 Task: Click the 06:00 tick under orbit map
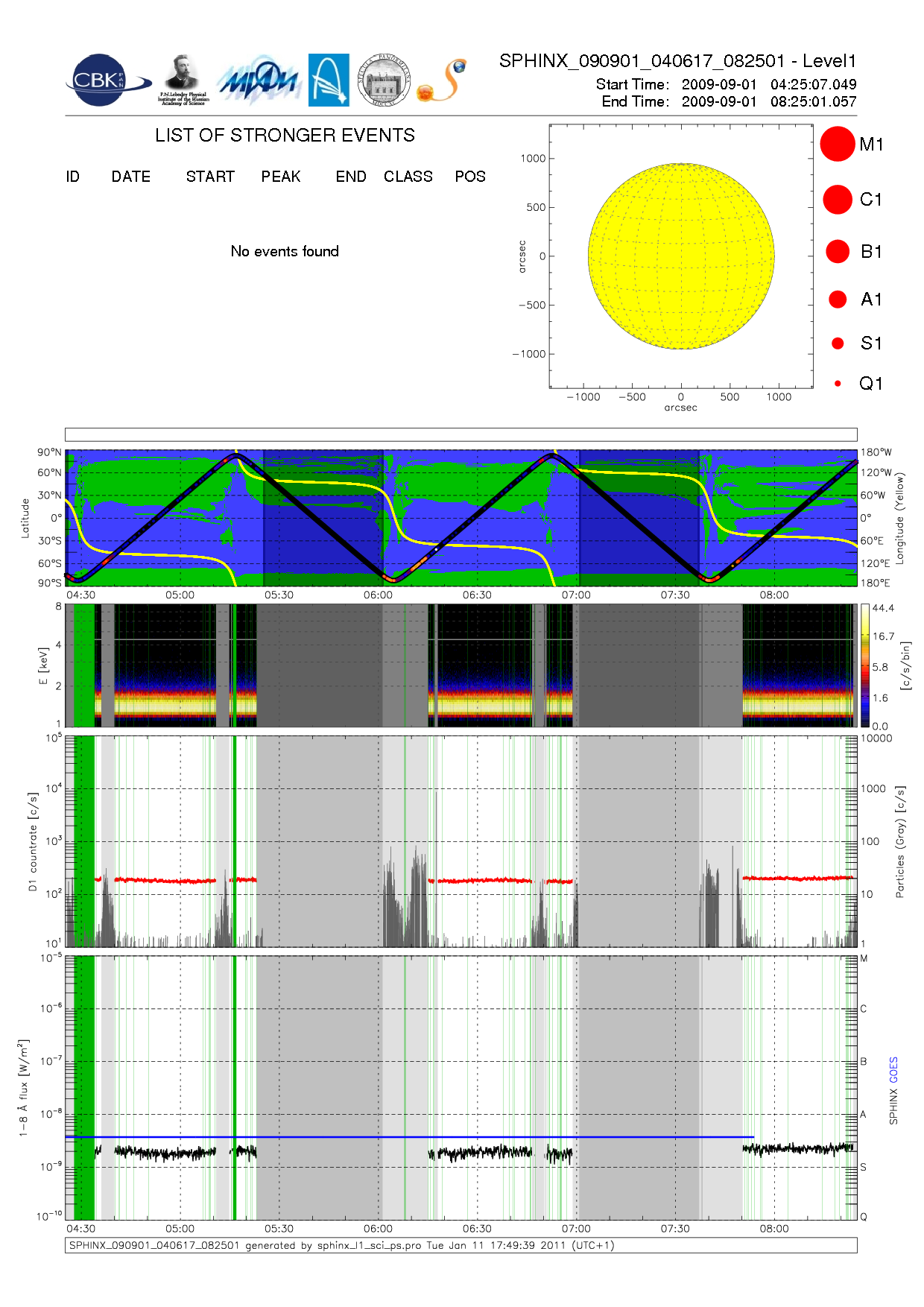click(378, 595)
